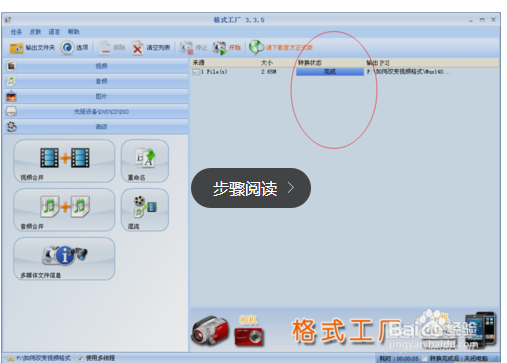Click the 移除 remove toolbar button
Screen dimensions: 507x363
pyautogui.click(x=112, y=48)
